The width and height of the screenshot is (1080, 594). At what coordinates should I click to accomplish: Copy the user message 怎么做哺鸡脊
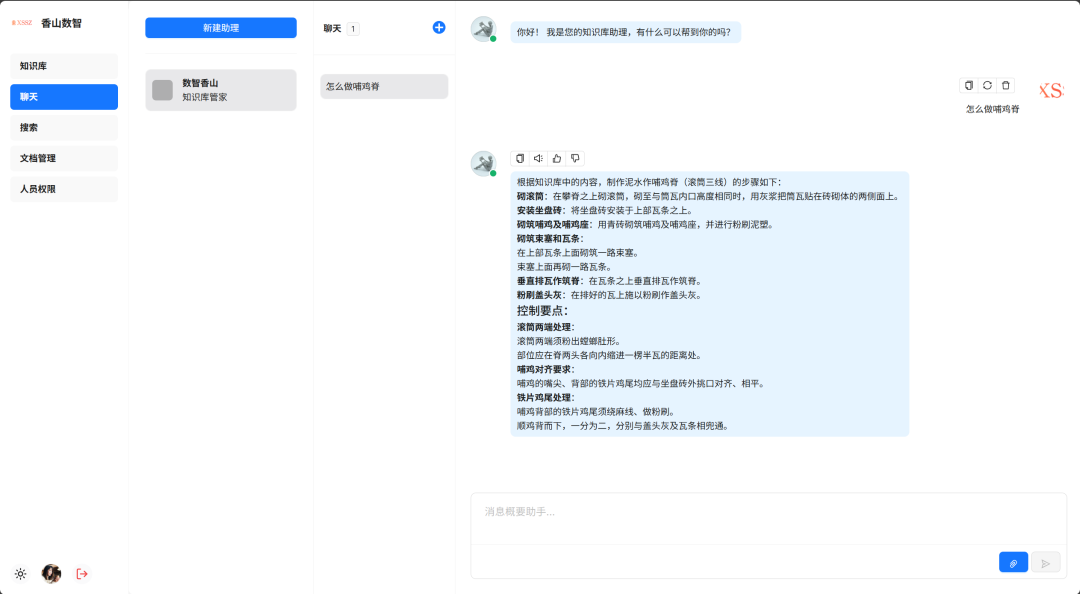968,86
